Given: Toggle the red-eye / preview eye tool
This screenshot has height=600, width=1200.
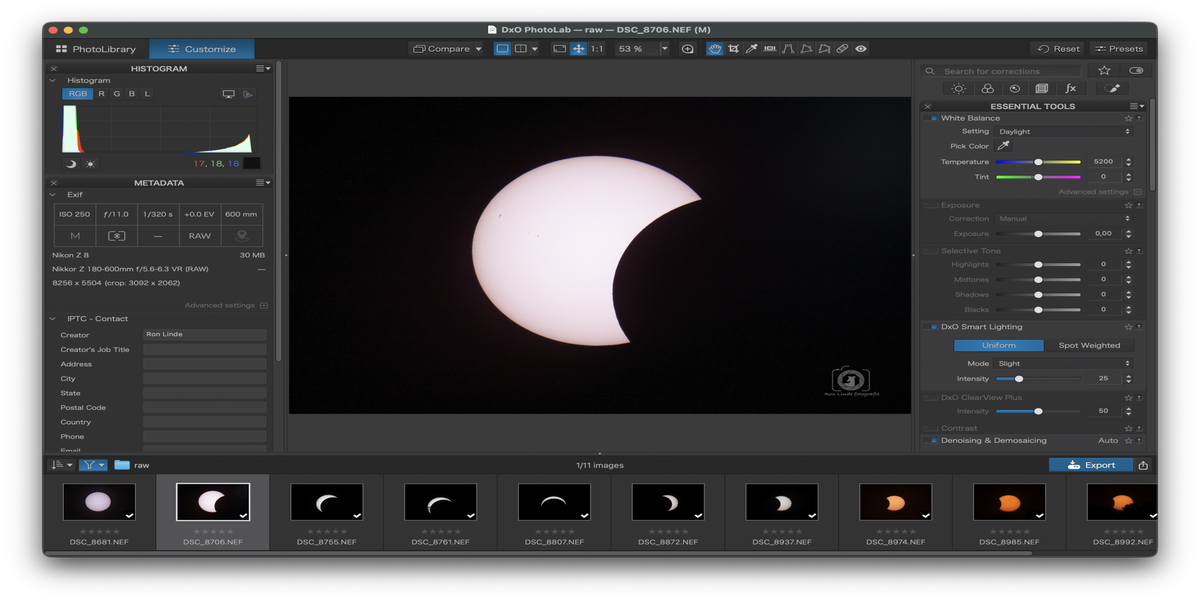Looking at the screenshot, I should click(861, 49).
